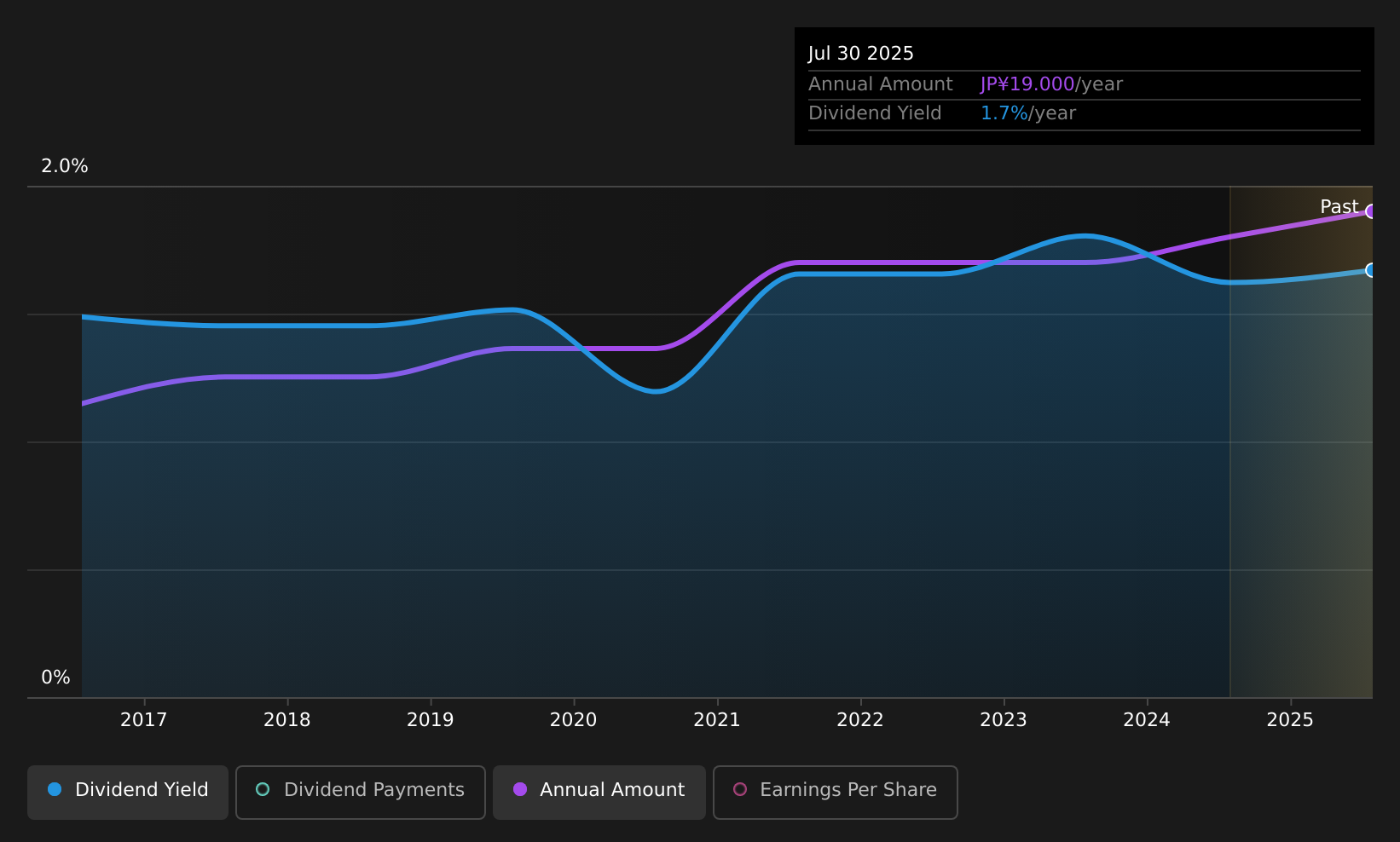Click the 2021 x-axis label
The image size is (1400, 842).
(x=717, y=720)
